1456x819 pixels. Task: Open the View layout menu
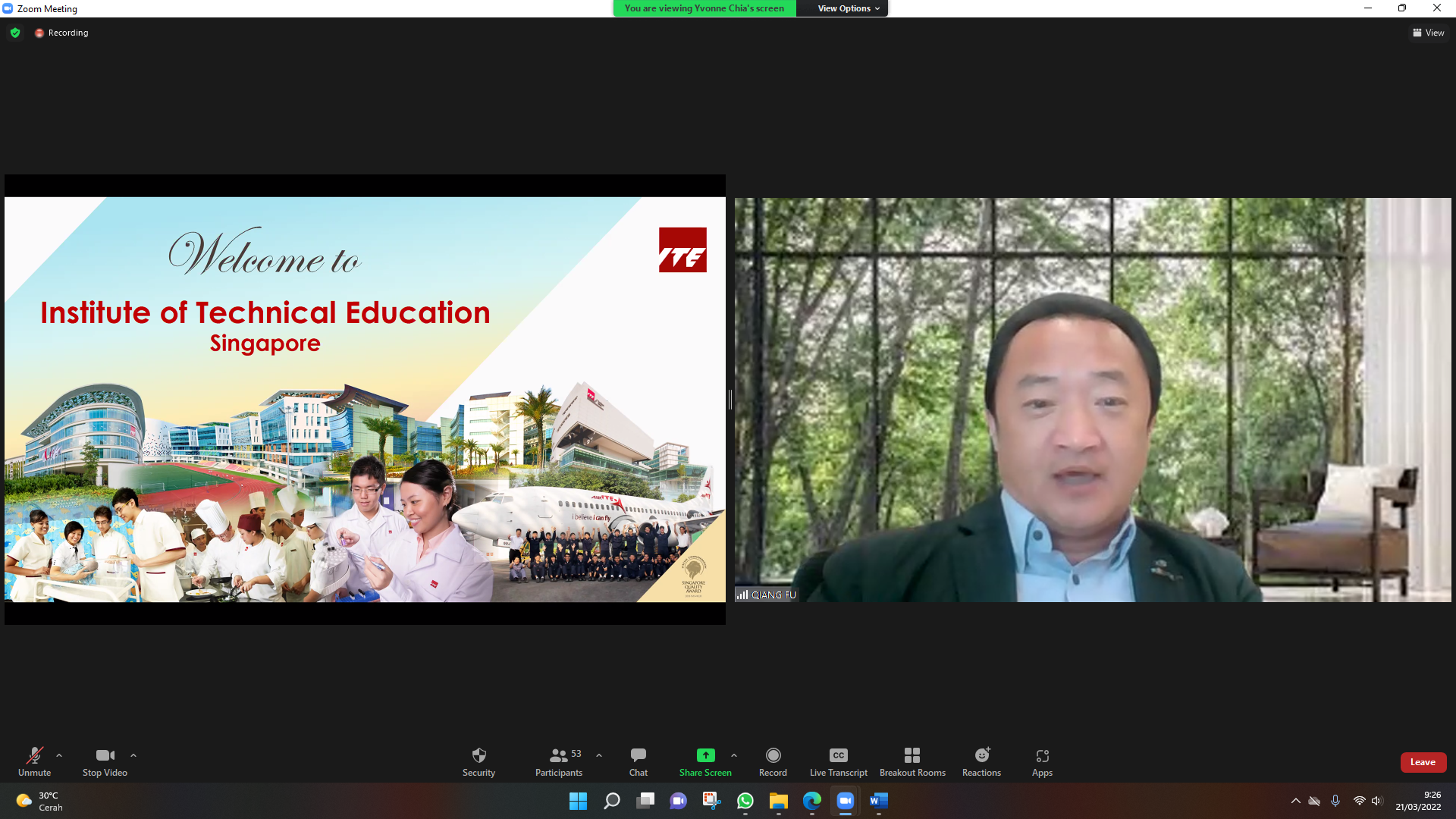[x=1428, y=33]
